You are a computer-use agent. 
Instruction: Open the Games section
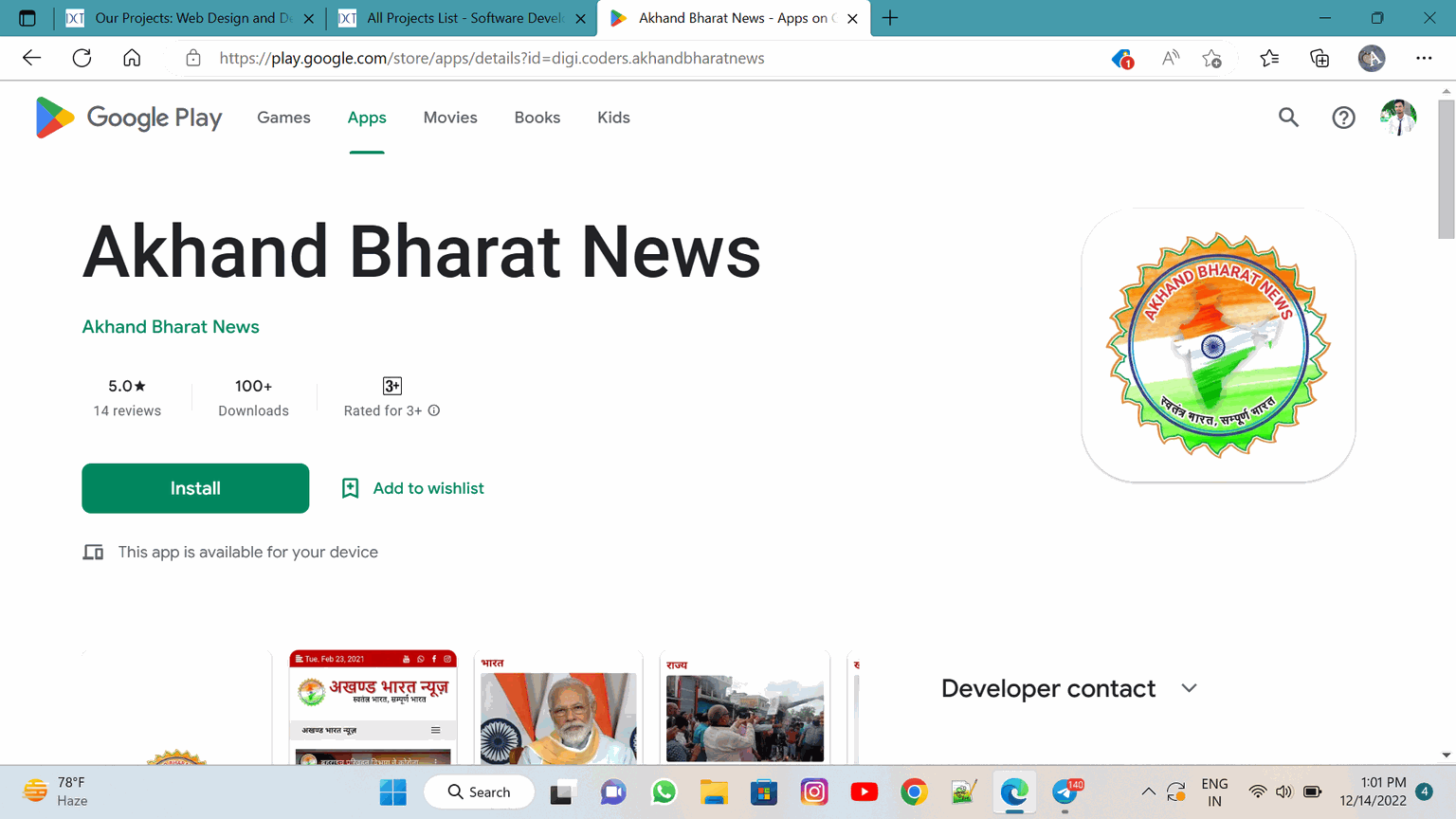(x=283, y=118)
